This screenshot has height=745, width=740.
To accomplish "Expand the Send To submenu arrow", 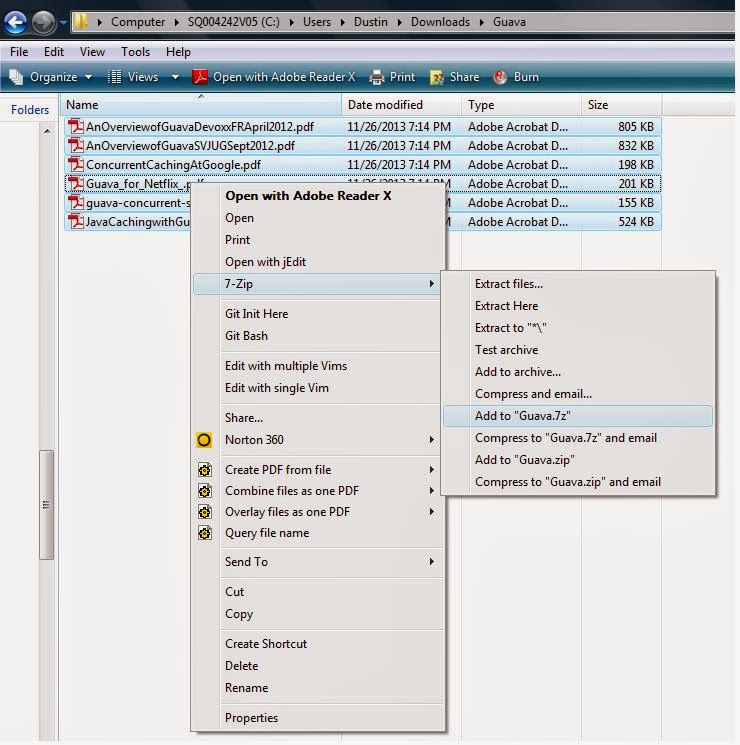I will tap(432, 562).
